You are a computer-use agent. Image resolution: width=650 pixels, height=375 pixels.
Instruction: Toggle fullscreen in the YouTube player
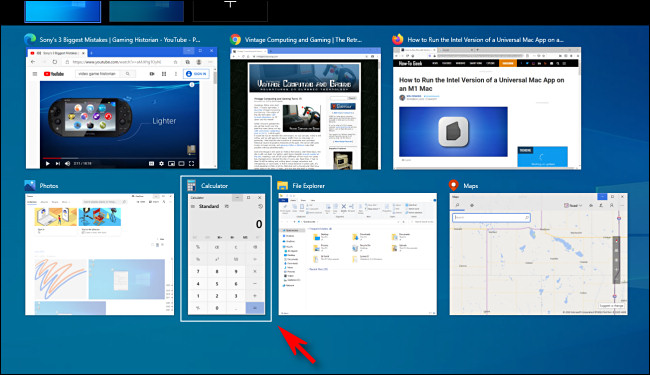coord(192,164)
